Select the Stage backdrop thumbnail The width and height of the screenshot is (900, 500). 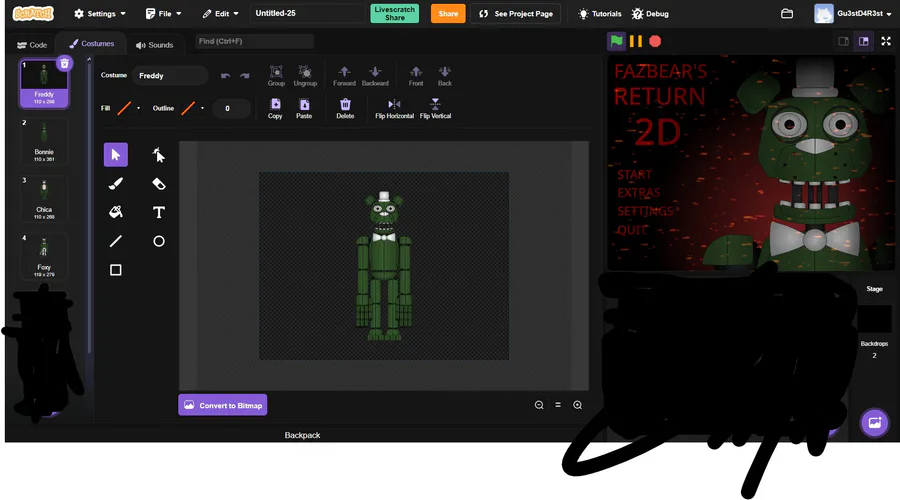click(x=874, y=319)
